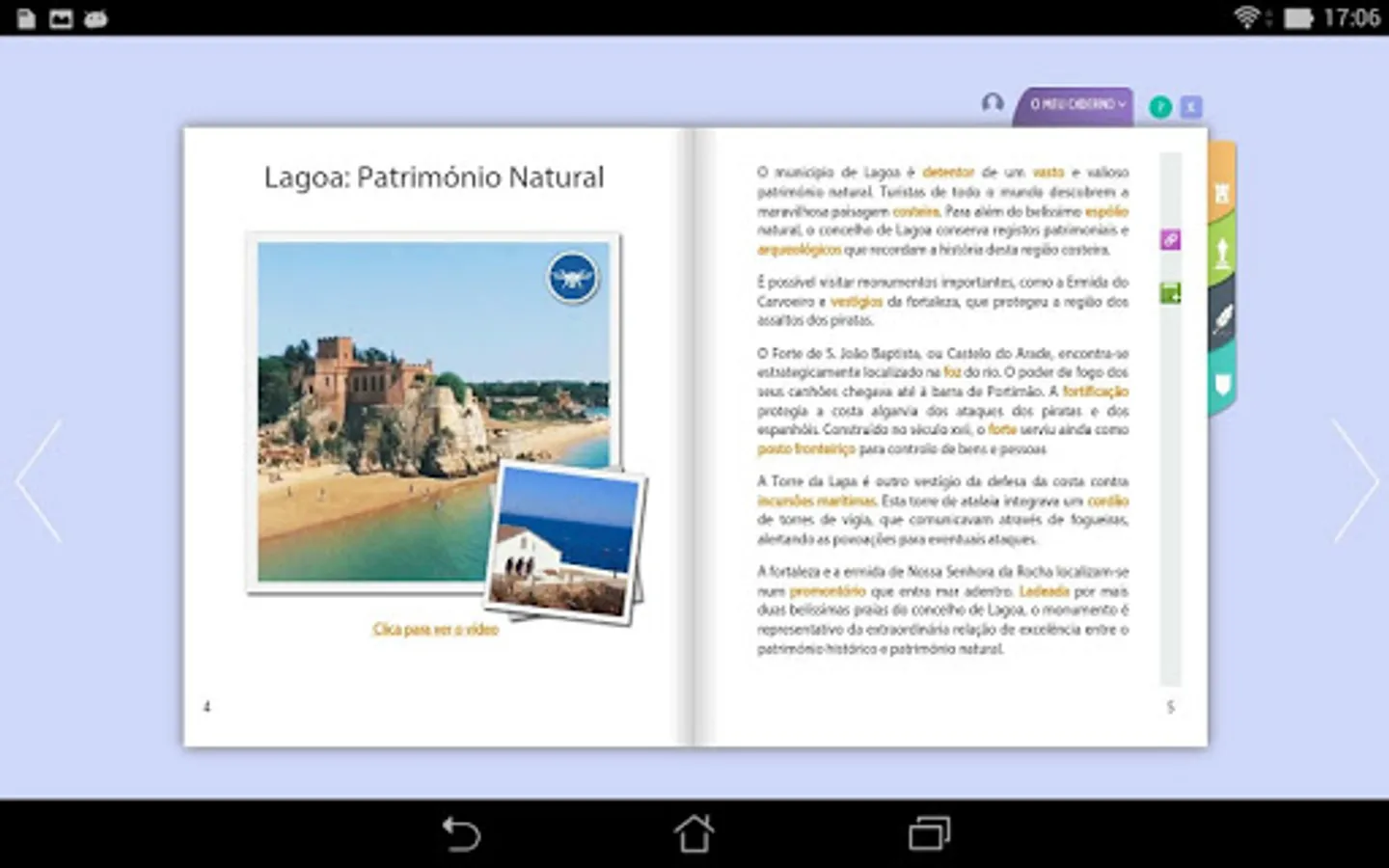Tap the highlighted word 'cordão'
The height and width of the screenshot is (868, 1389).
[1108, 502]
